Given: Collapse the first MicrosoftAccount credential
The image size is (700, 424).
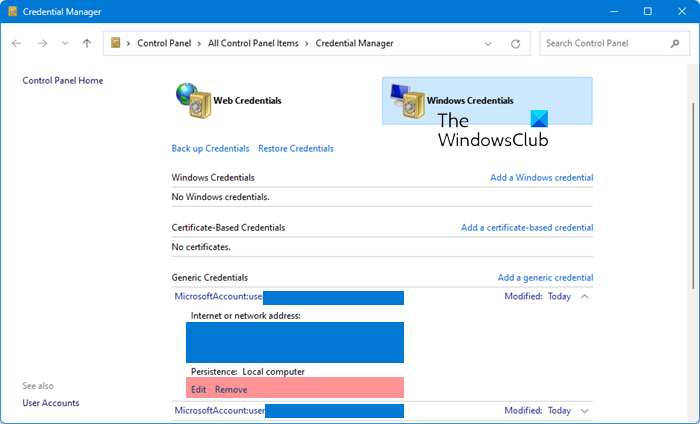Looking at the screenshot, I should point(584,296).
